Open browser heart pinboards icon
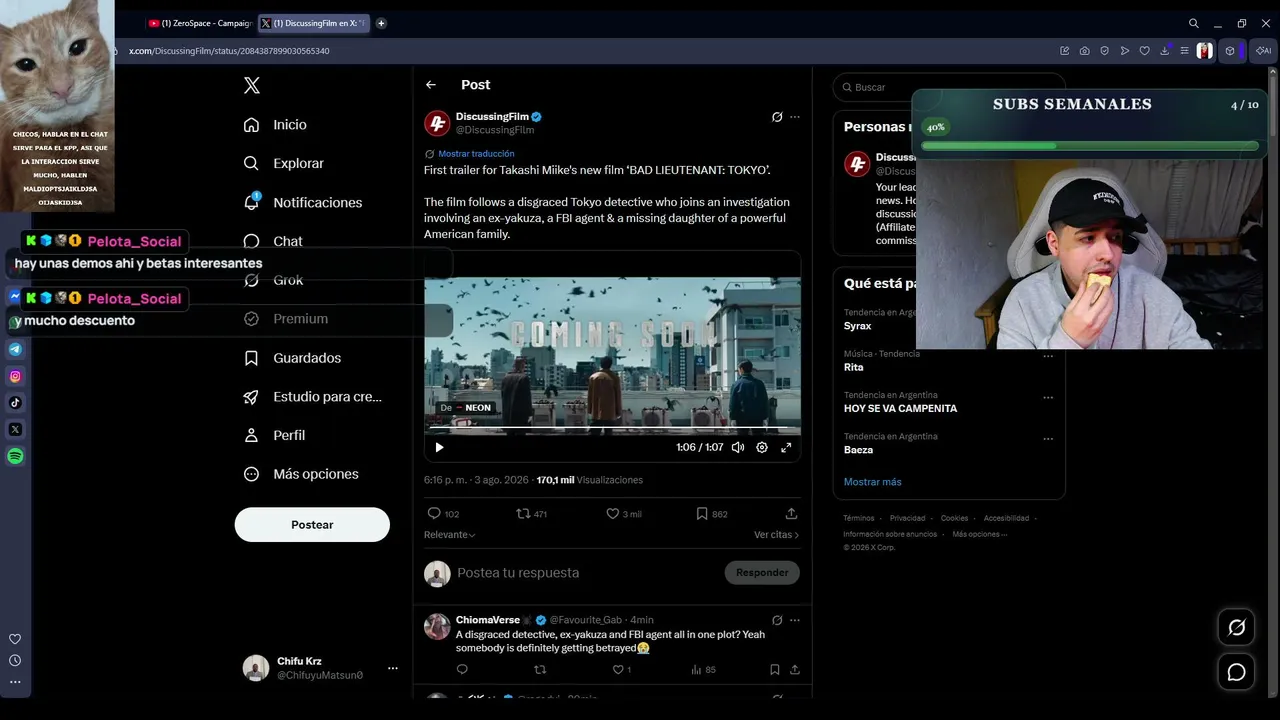 (x=1145, y=51)
